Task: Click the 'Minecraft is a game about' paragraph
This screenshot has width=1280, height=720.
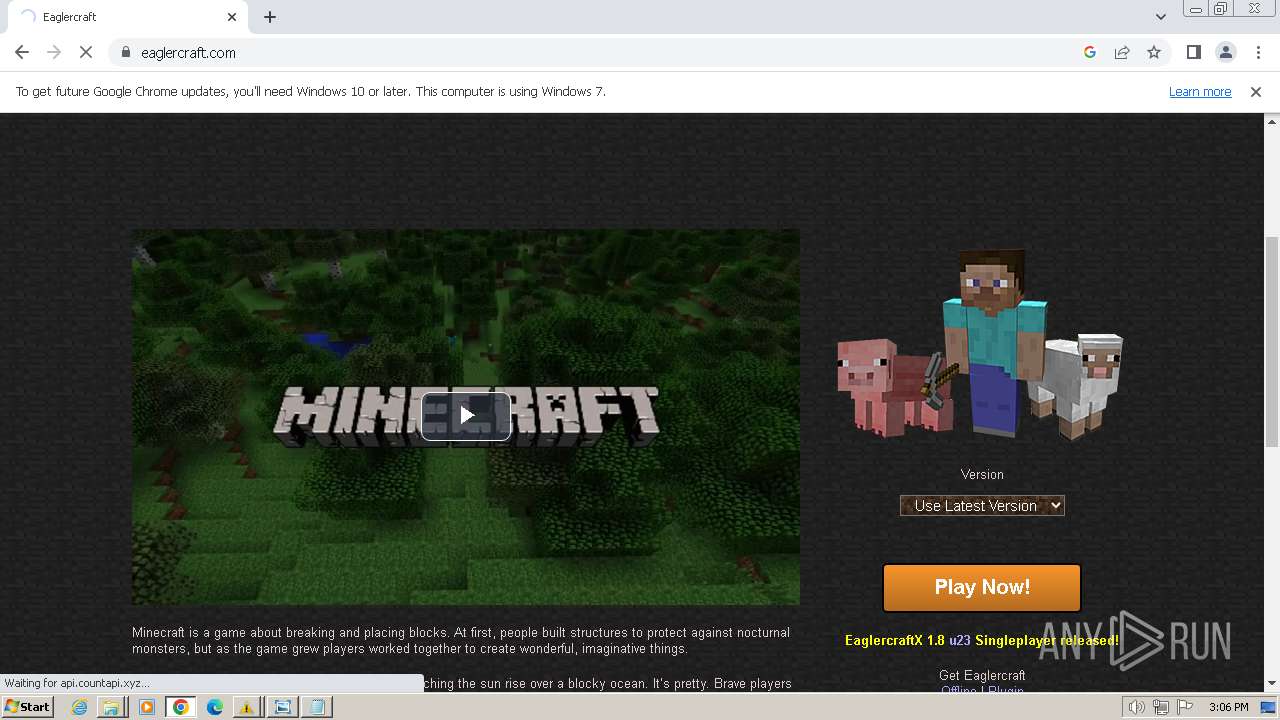Action: click(461, 640)
